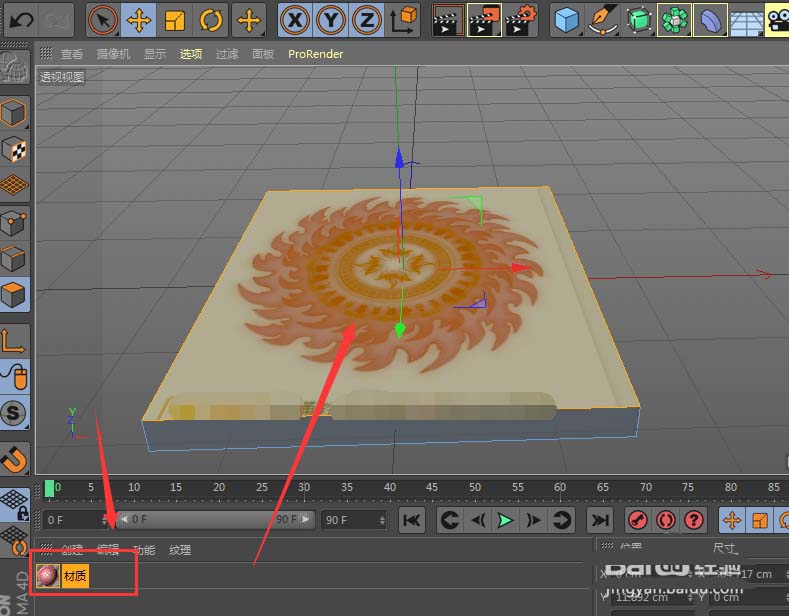Switch the coordinate system icon

tap(403, 20)
